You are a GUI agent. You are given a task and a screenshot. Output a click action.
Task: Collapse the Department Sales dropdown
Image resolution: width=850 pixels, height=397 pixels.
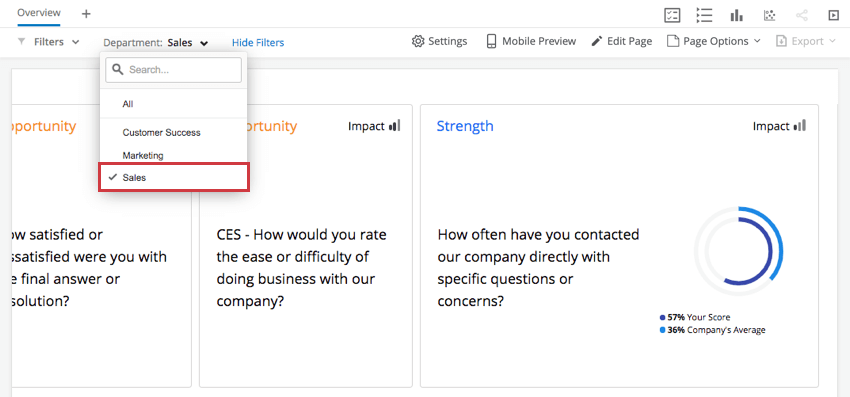[156, 42]
